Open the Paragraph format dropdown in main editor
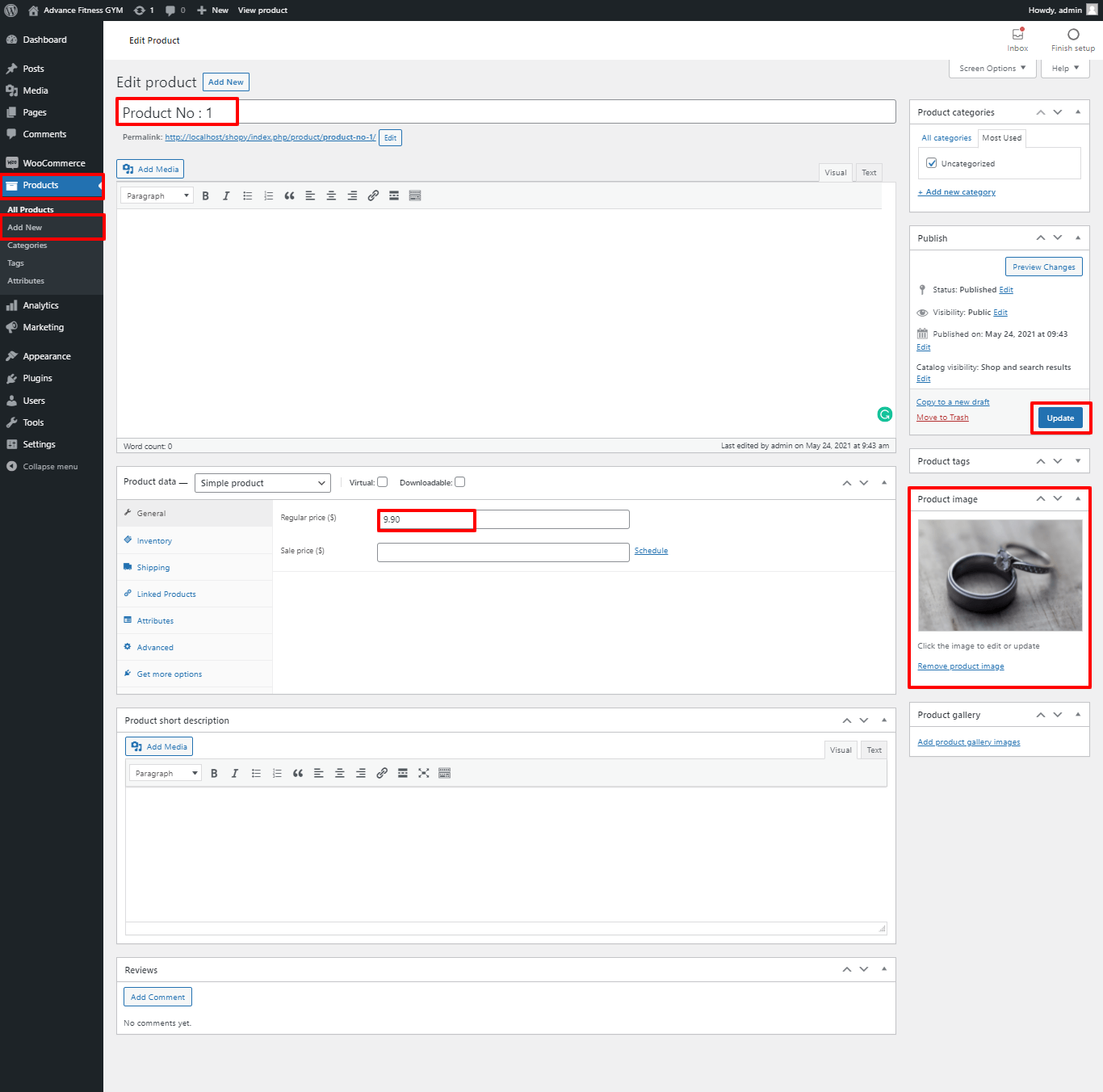Image resolution: width=1103 pixels, height=1092 pixels. click(157, 196)
